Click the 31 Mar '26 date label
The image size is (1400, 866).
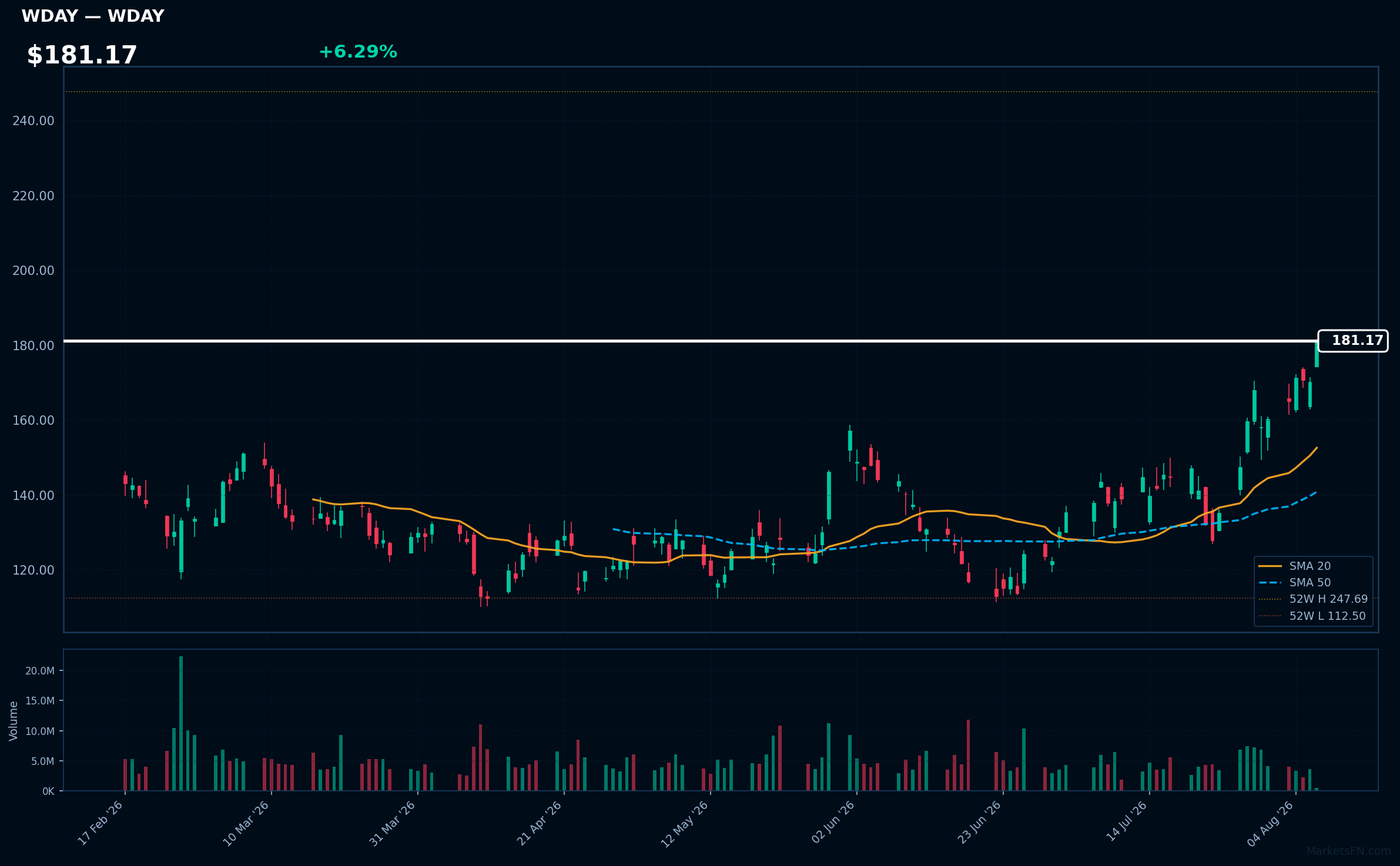(x=392, y=824)
